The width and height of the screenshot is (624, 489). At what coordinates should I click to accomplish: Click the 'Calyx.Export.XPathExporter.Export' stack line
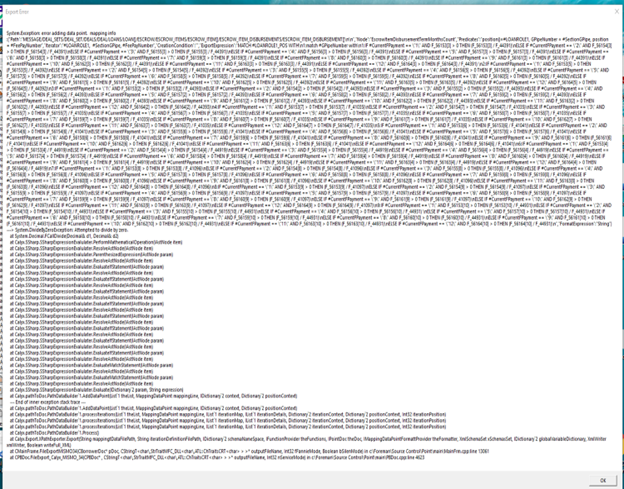[x=306, y=442]
